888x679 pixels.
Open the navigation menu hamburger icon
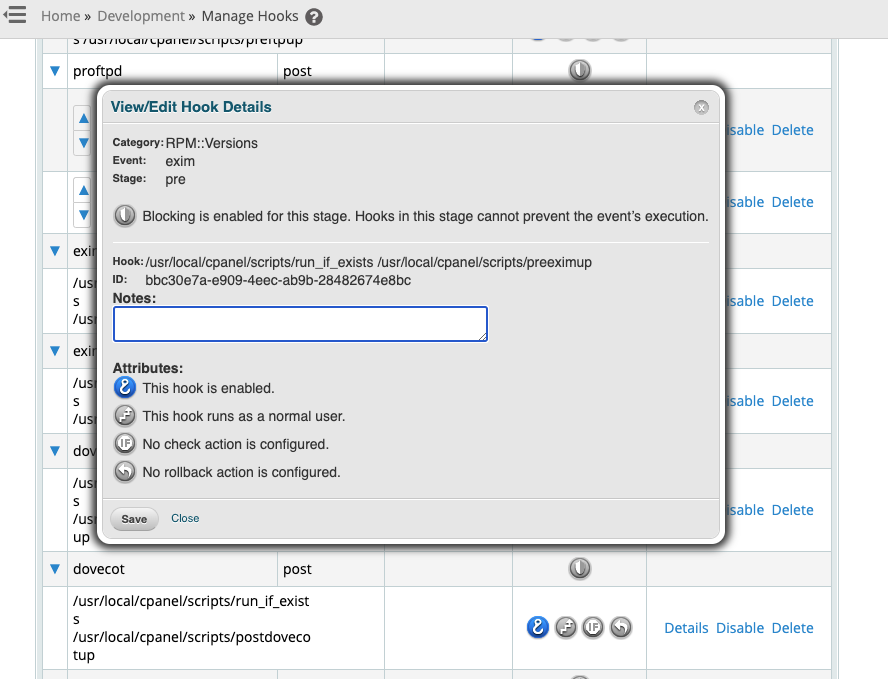click(15, 15)
